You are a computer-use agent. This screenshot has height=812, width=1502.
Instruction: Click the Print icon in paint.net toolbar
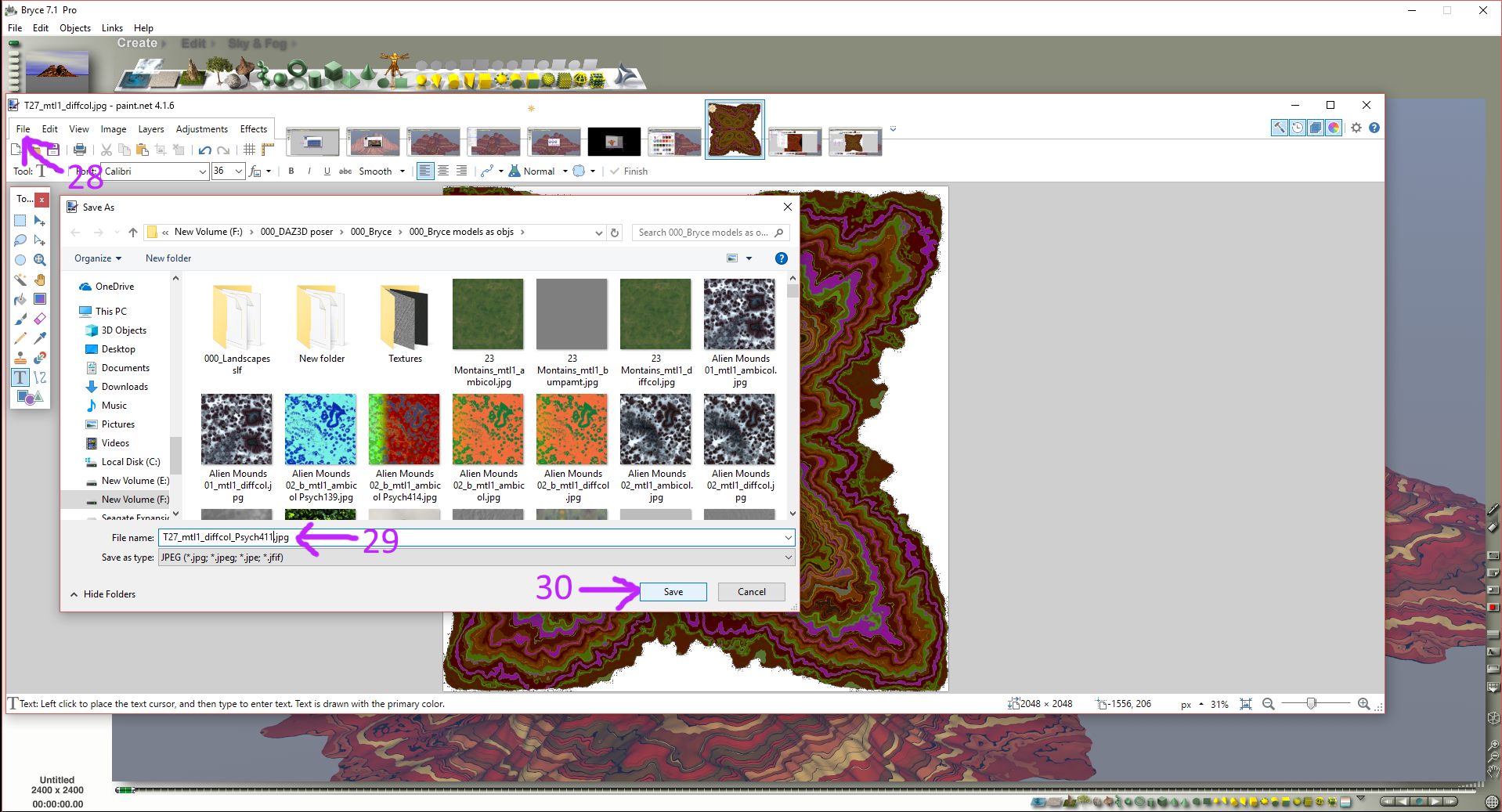click(x=80, y=150)
